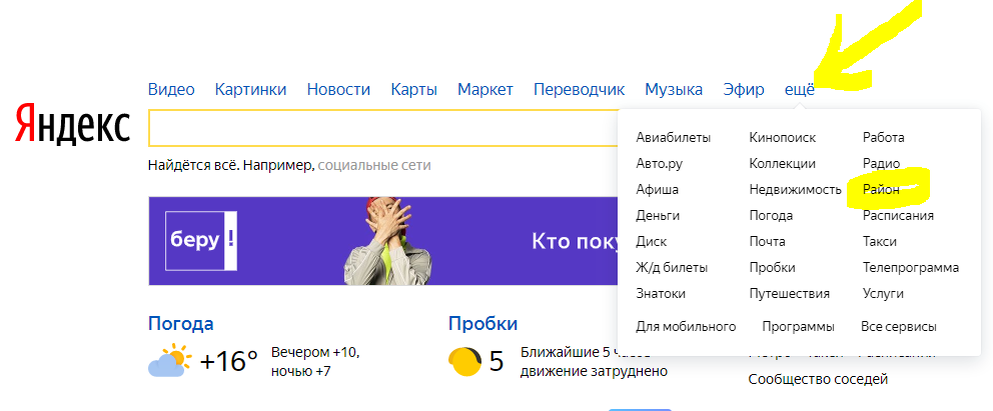
Task: Click the Вечером +10 forecast text
Action: [x=315, y=351]
